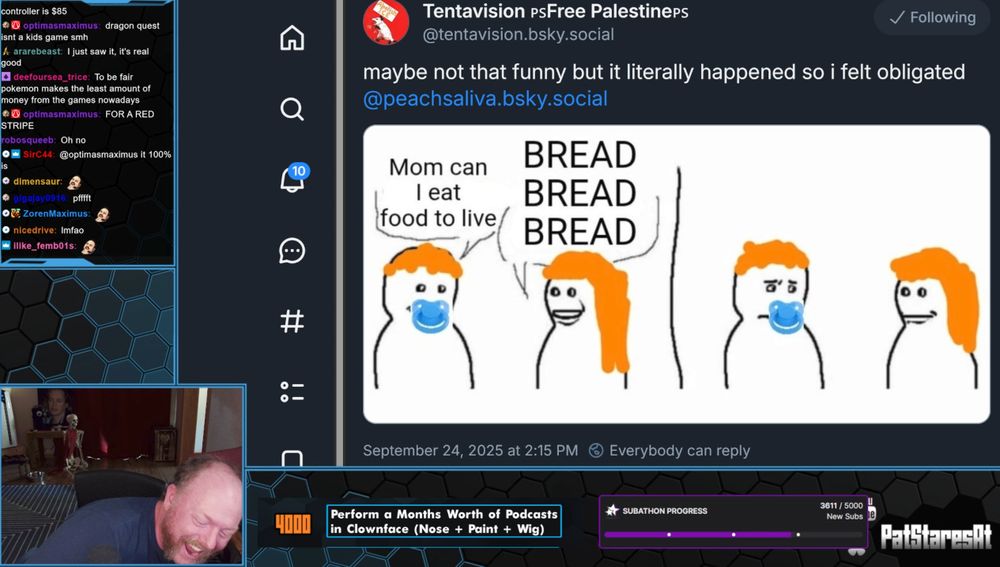Click the globe icon beside Everybody can reply
The width and height of the screenshot is (1000, 567).
point(596,450)
